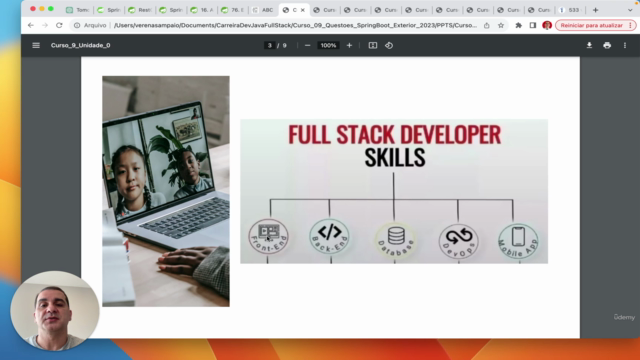Go back to the previous page in Chrome
The height and width of the screenshot is (360, 640).
(x=31, y=25)
